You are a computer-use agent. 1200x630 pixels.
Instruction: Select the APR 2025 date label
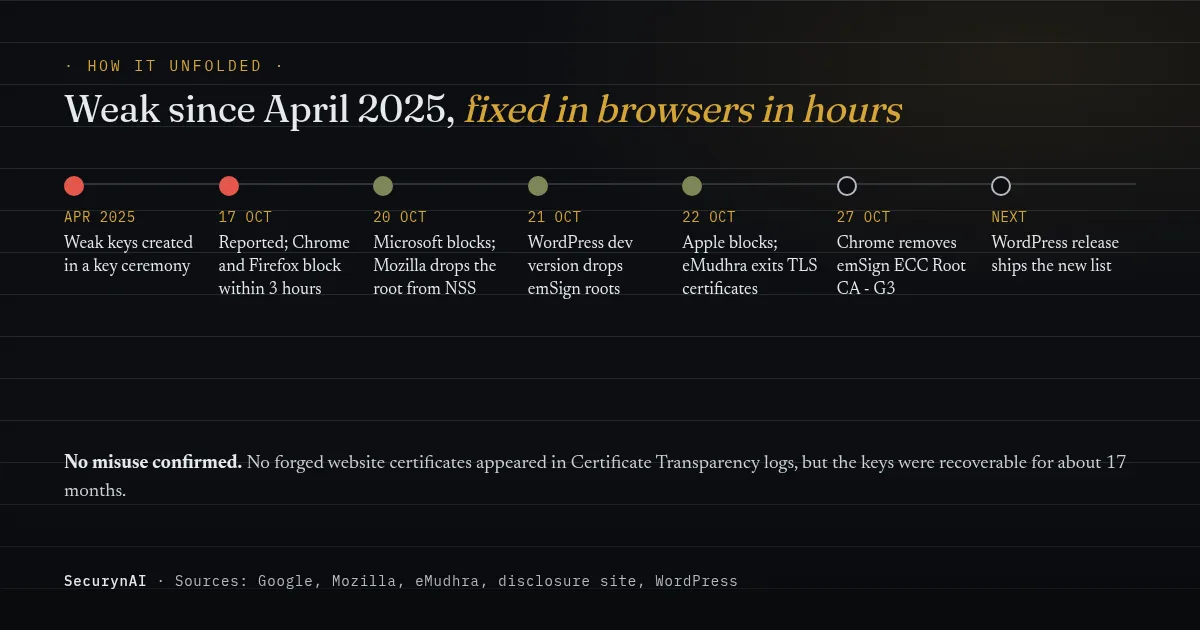tap(100, 217)
